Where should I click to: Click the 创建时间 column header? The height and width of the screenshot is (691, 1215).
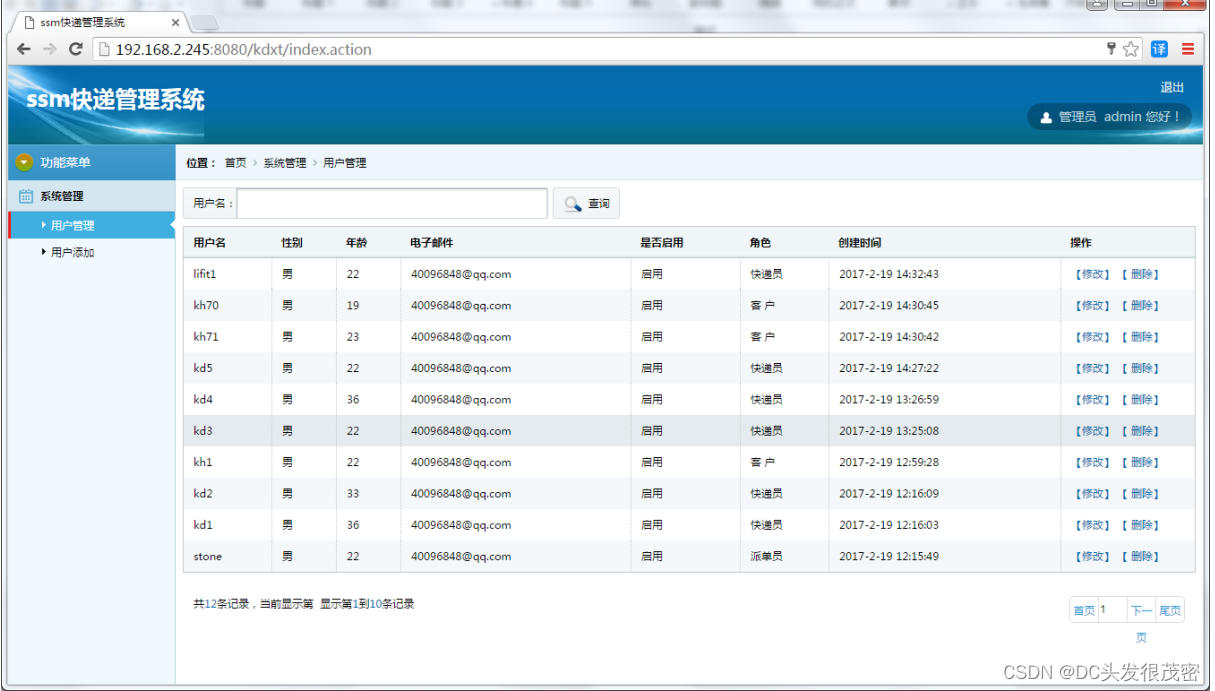click(x=860, y=243)
